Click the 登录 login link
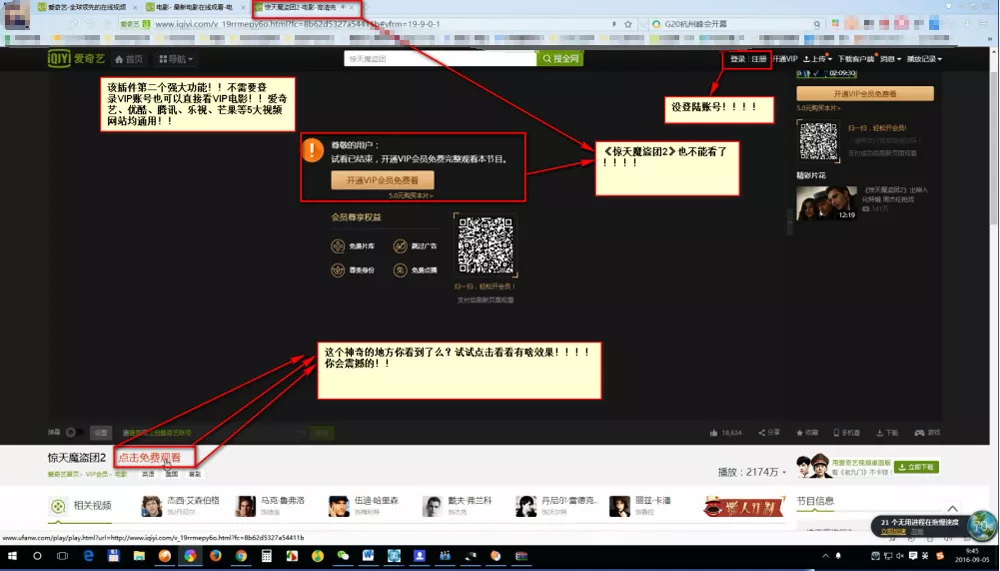The width and height of the screenshot is (1000, 571). click(737, 59)
